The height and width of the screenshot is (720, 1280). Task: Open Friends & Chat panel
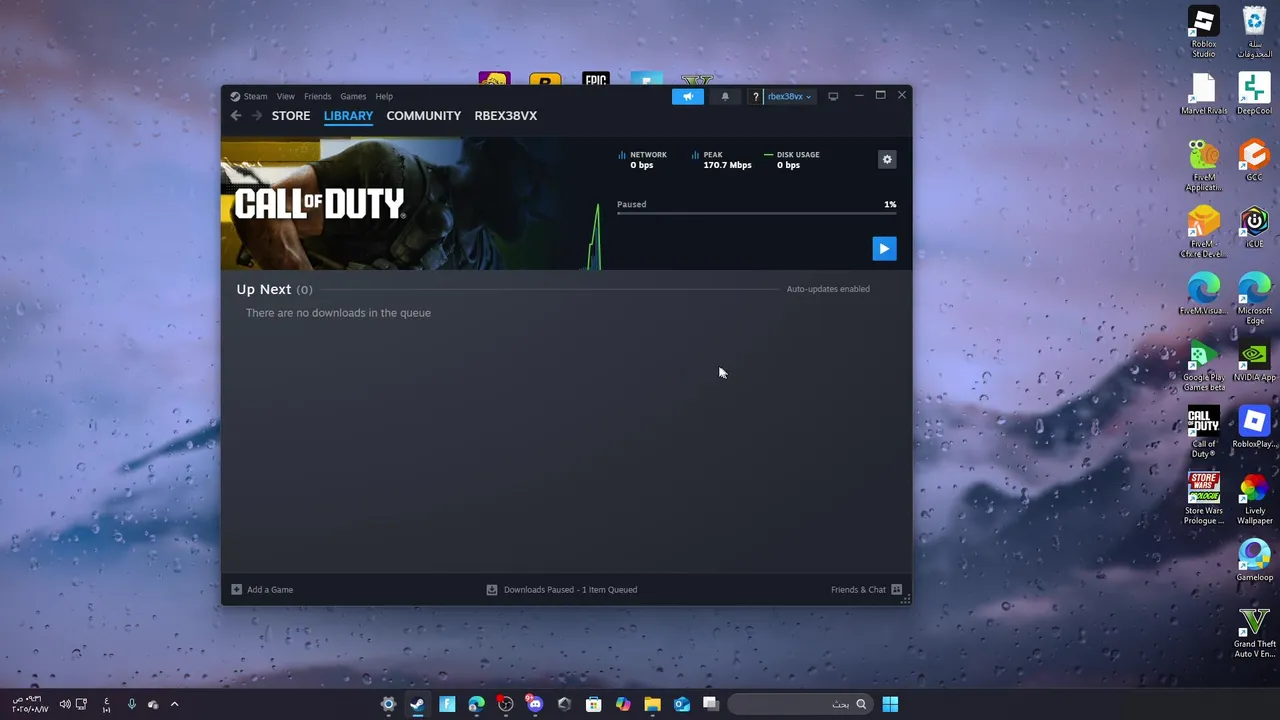pos(866,590)
